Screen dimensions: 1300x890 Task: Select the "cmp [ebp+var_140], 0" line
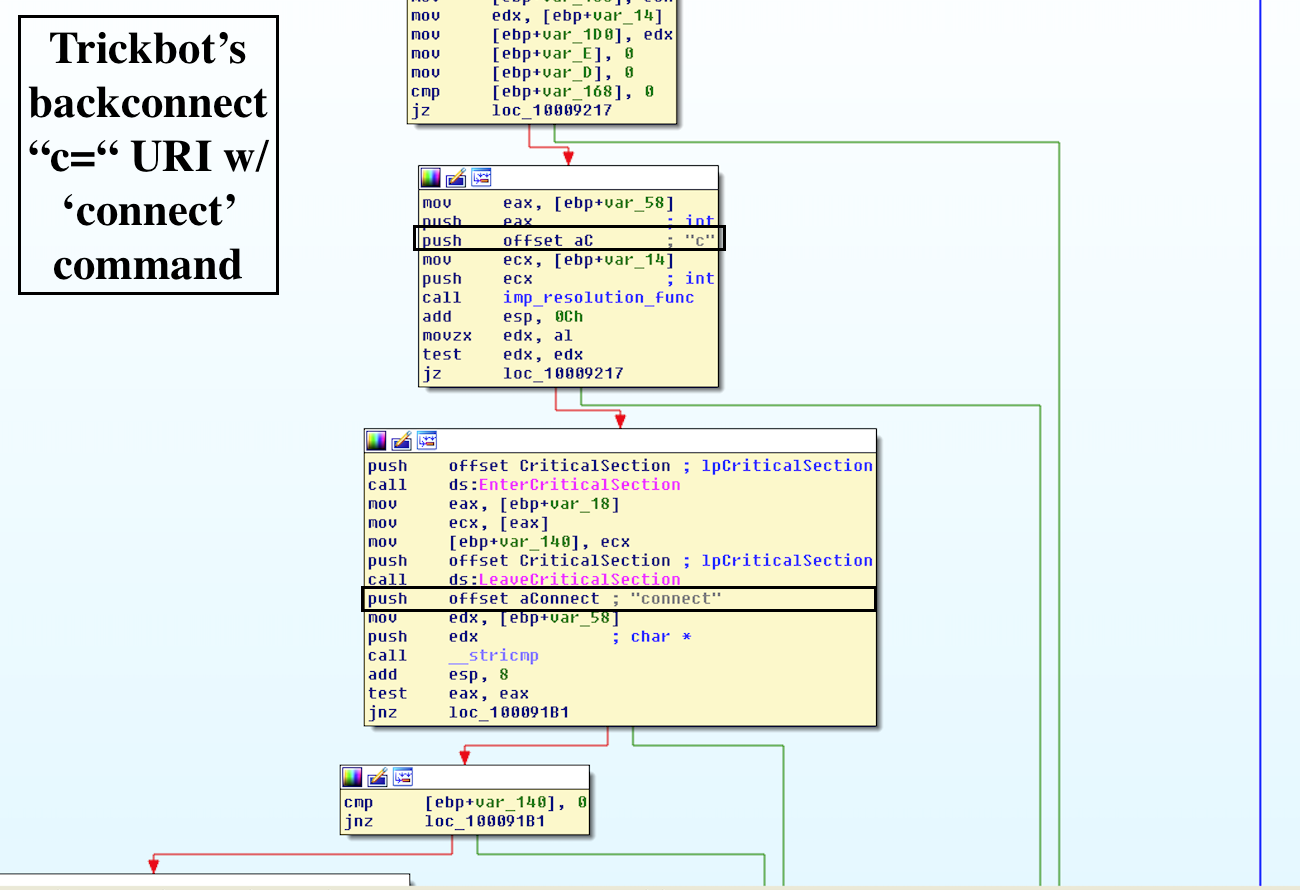point(465,802)
